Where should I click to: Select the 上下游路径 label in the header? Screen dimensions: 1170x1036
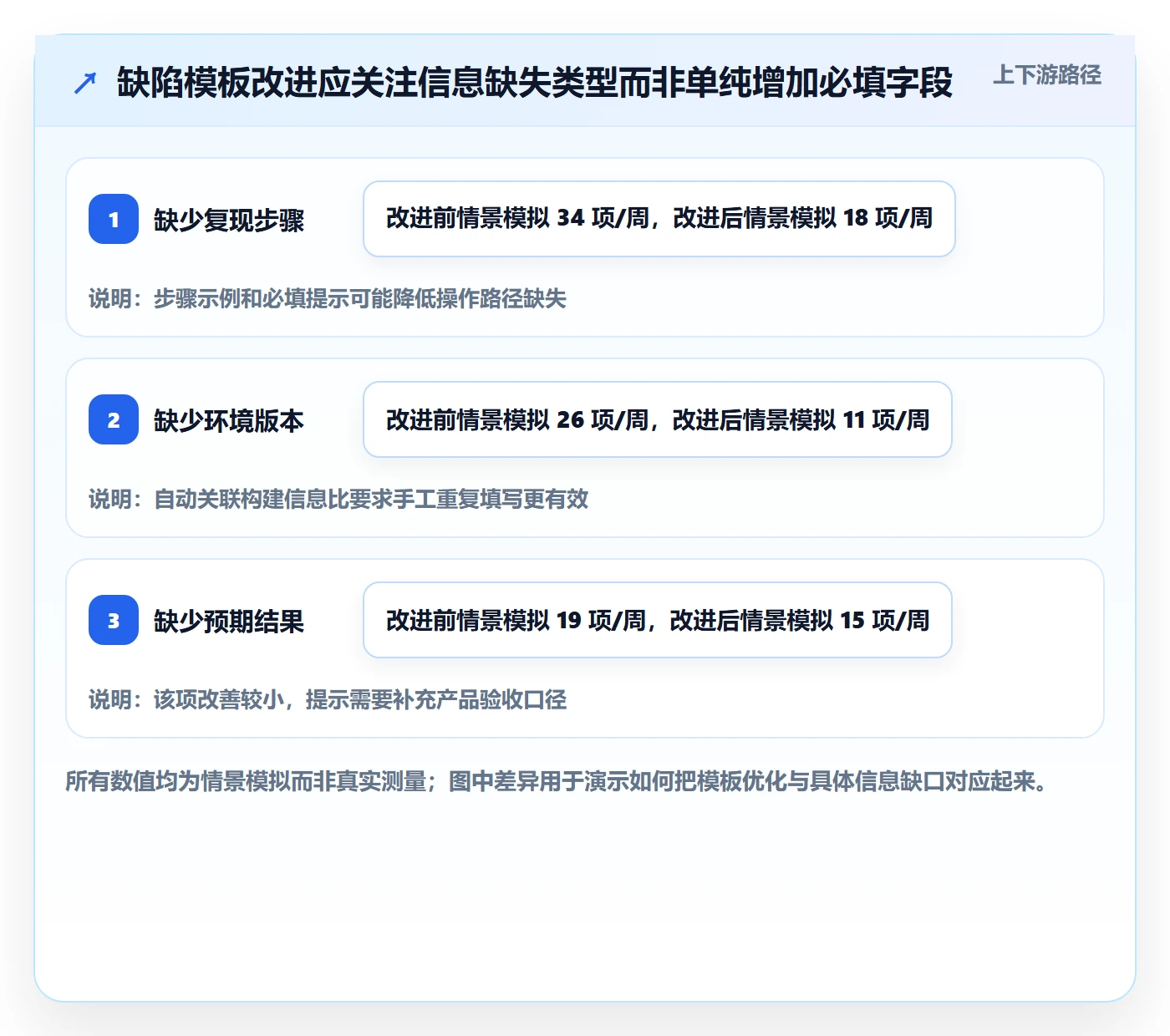click(1047, 75)
